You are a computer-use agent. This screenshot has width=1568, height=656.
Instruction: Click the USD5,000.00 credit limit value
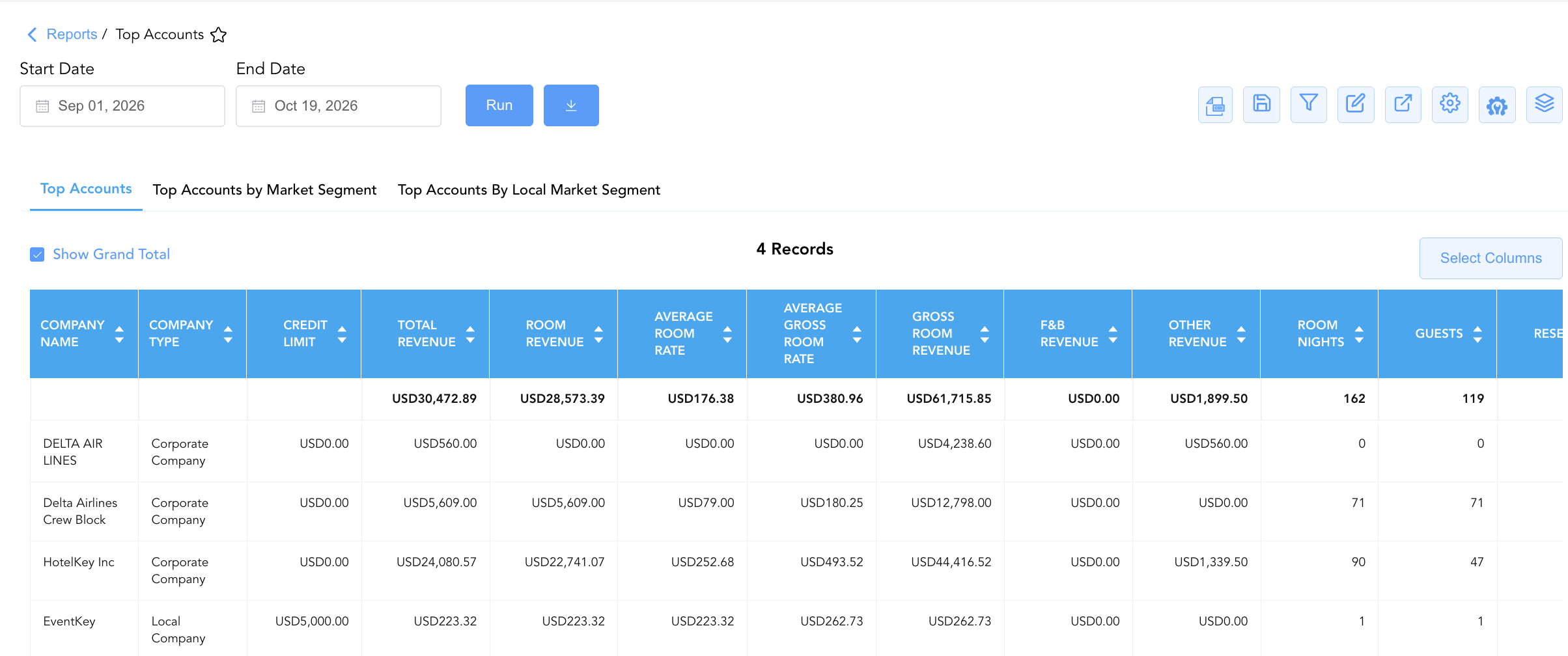coord(312,622)
